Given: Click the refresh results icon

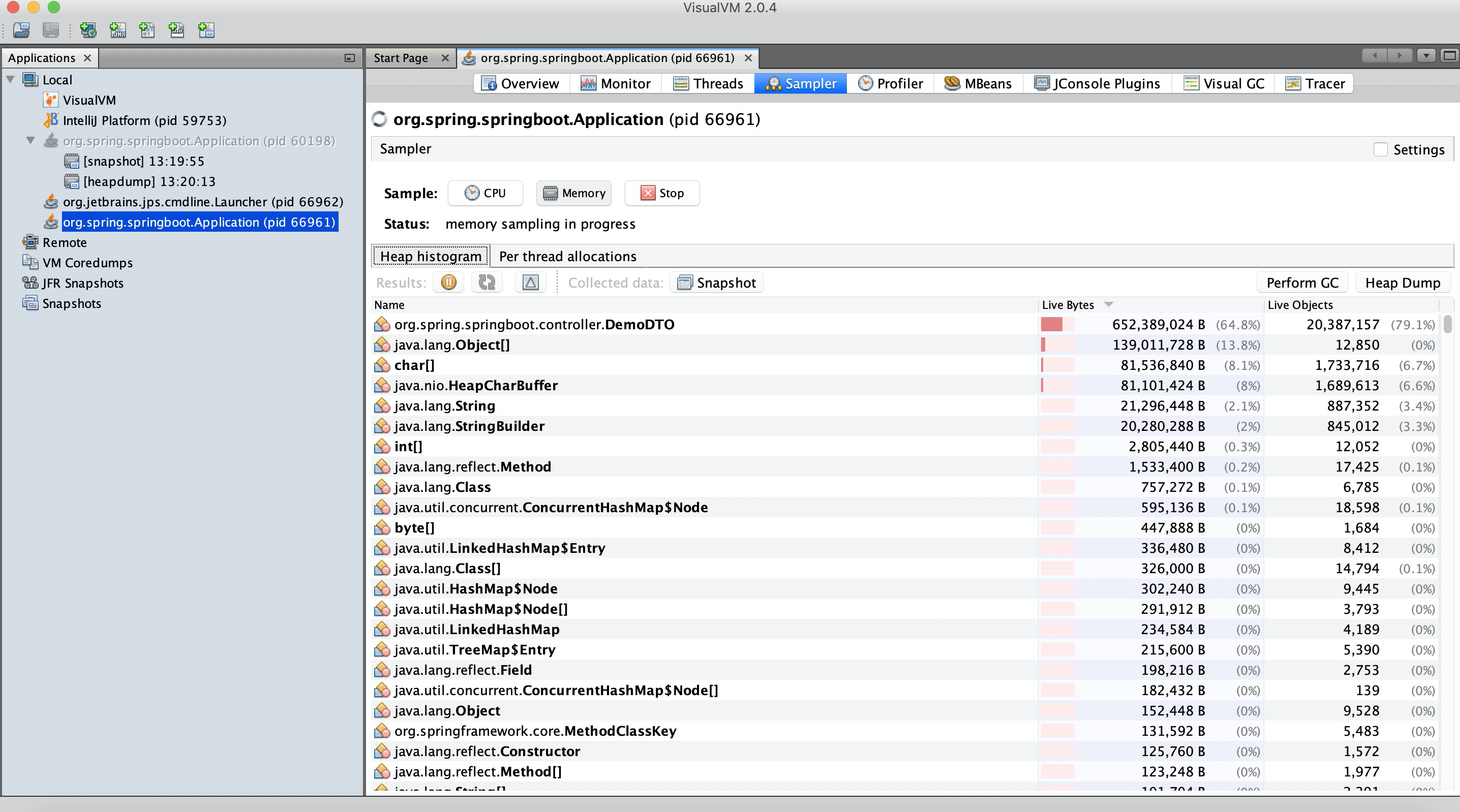Looking at the screenshot, I should point(487,282).
